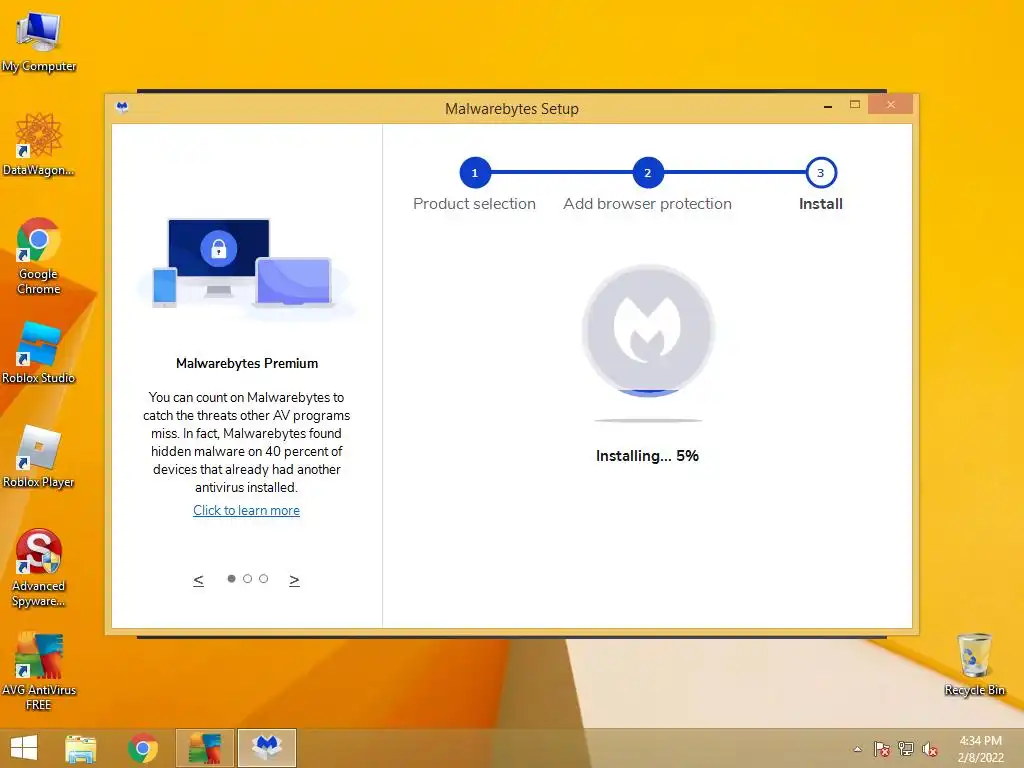Image resolution: width=1024 pixels, height=768 pixels.
Task: Maximize the Malwarebytes Setup window
Action: tap(855, 104)
